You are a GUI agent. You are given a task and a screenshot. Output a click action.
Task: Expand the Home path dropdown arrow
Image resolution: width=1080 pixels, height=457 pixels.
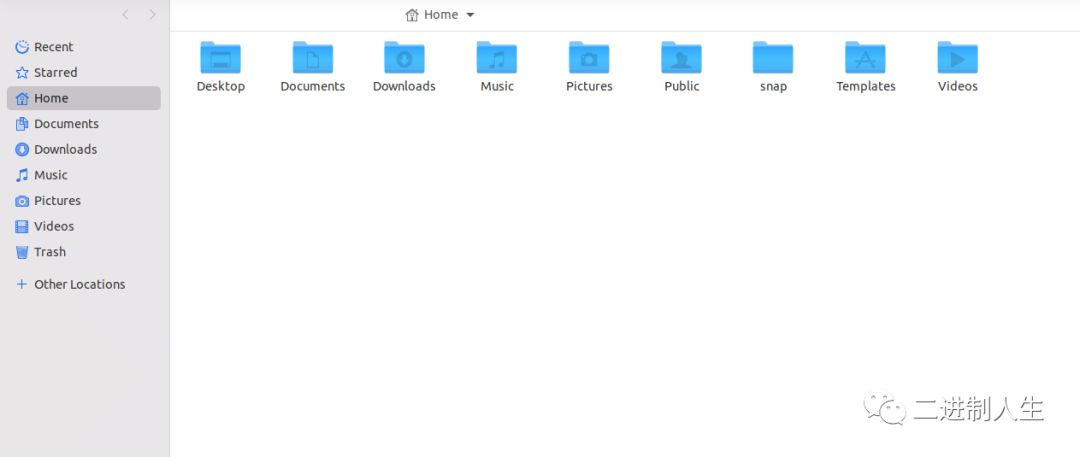(471, 15)
